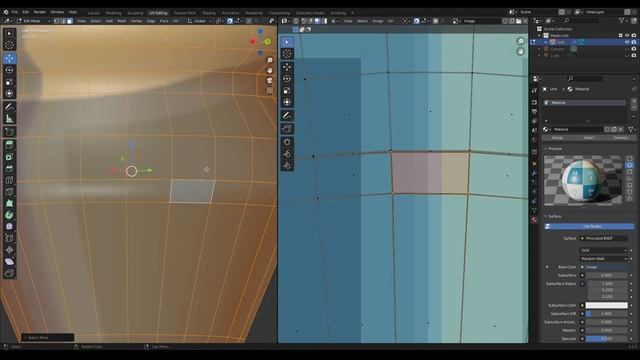This screenshot has width=640, height=360.
Task: Open the GGX distribution dropdown
Action: click(x=604, y=250)
